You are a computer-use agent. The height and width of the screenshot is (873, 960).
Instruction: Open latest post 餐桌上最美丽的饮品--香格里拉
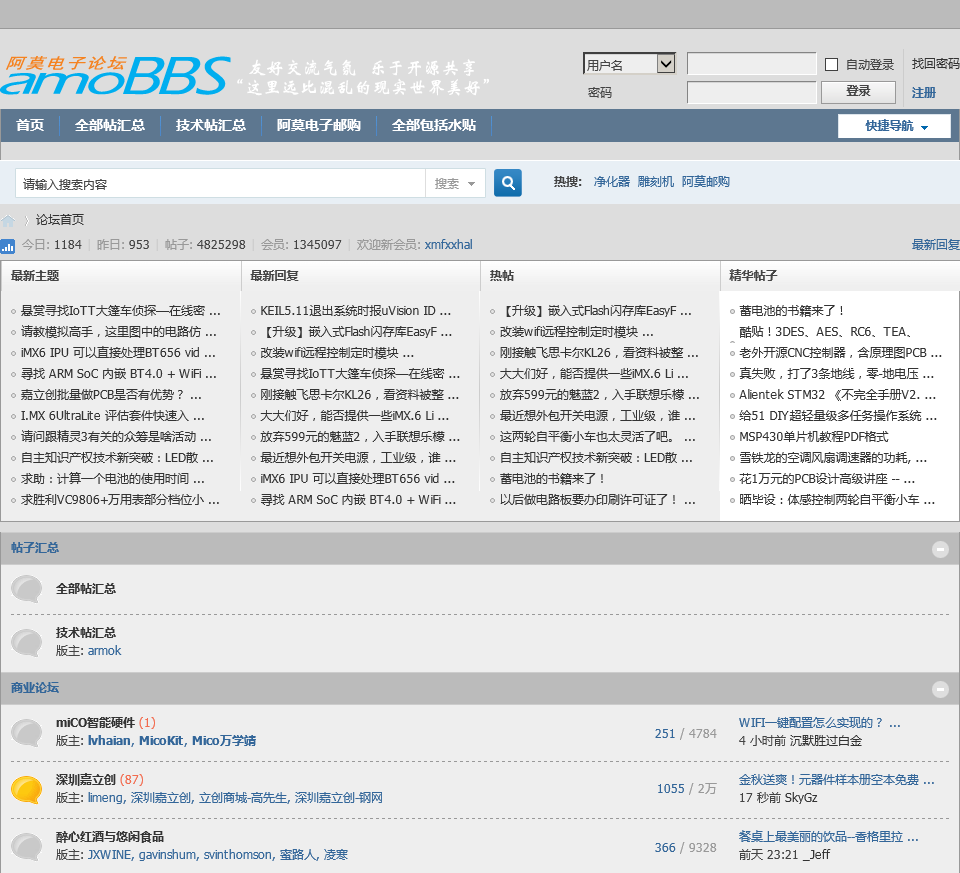828,836
